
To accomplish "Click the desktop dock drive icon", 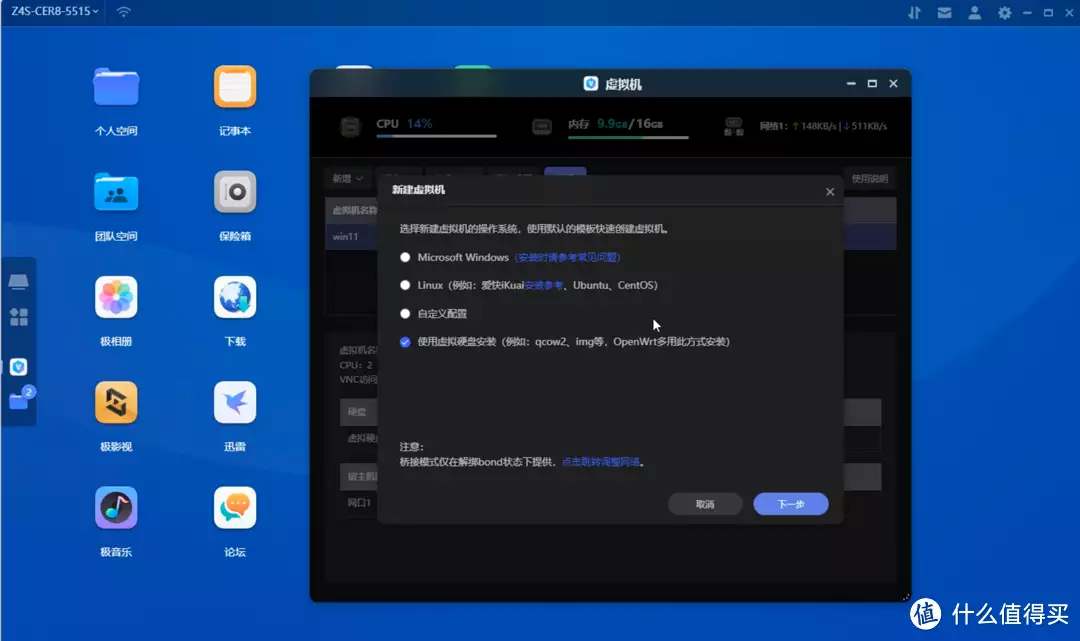I will coord(19,282).
